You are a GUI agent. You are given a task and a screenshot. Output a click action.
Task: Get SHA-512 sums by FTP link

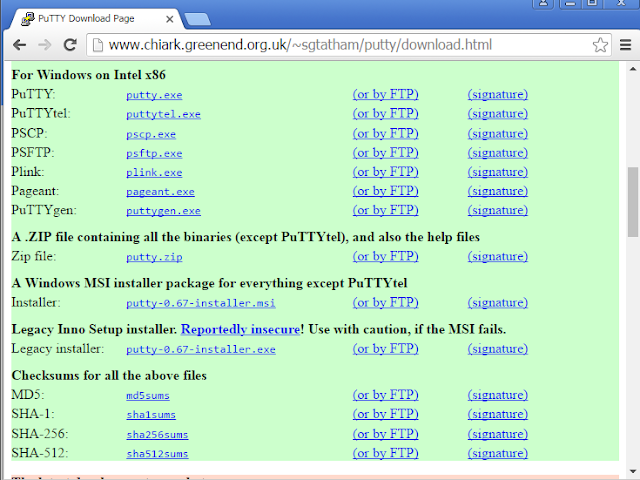[x=386, y=453]
